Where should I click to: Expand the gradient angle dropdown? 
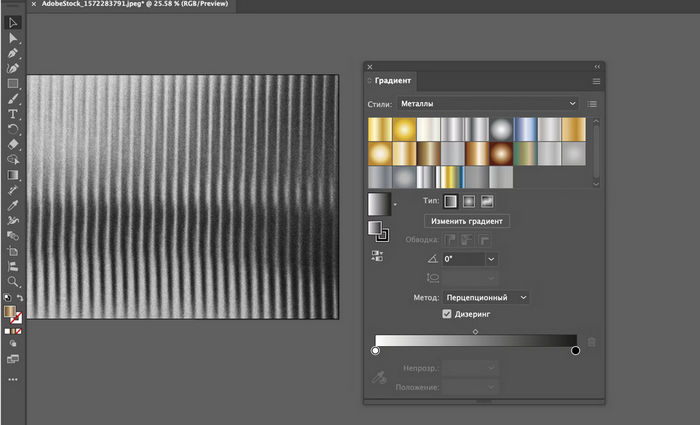click(491, 259)
